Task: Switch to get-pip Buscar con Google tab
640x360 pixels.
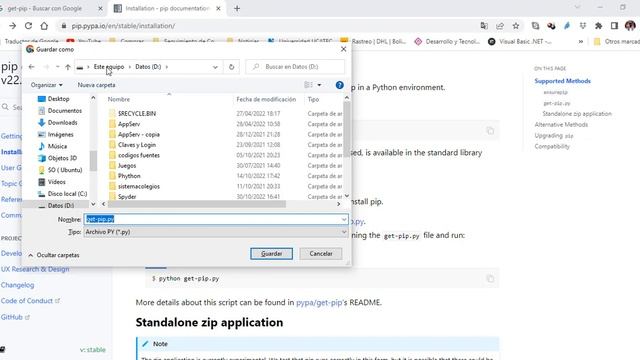Action: pos(44,9)
